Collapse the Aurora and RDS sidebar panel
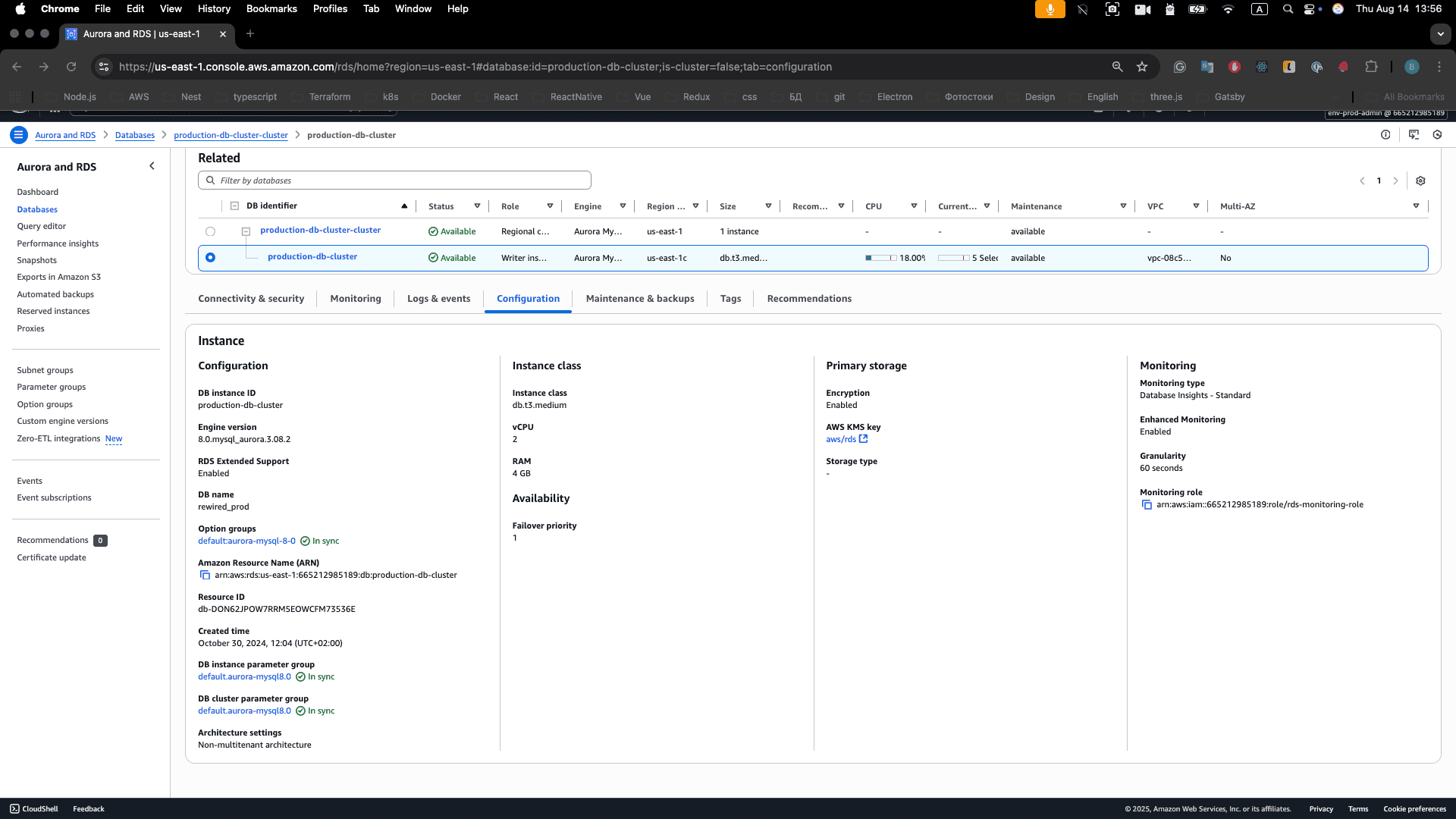Image resolution: width=1456 pixels, height=819 pixels. click(152, 165)
